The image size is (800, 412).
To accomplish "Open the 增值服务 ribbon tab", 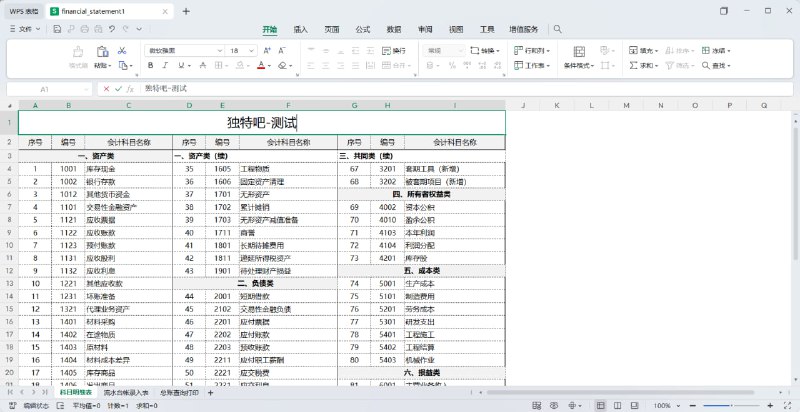I will coord(524,30).
